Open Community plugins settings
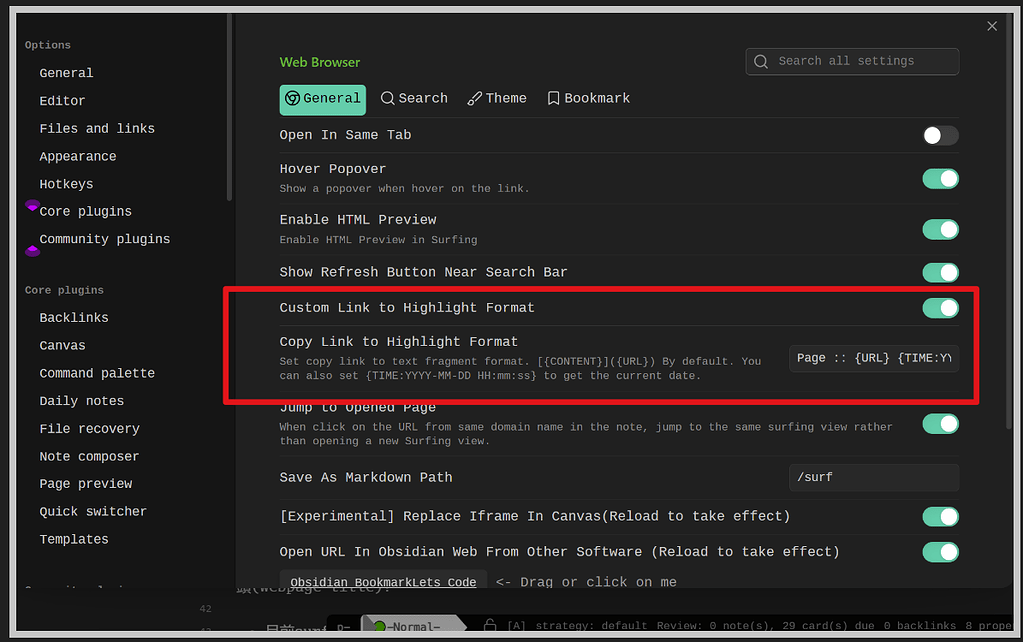This screenshot has width=1023, height=642. [104, 240]
